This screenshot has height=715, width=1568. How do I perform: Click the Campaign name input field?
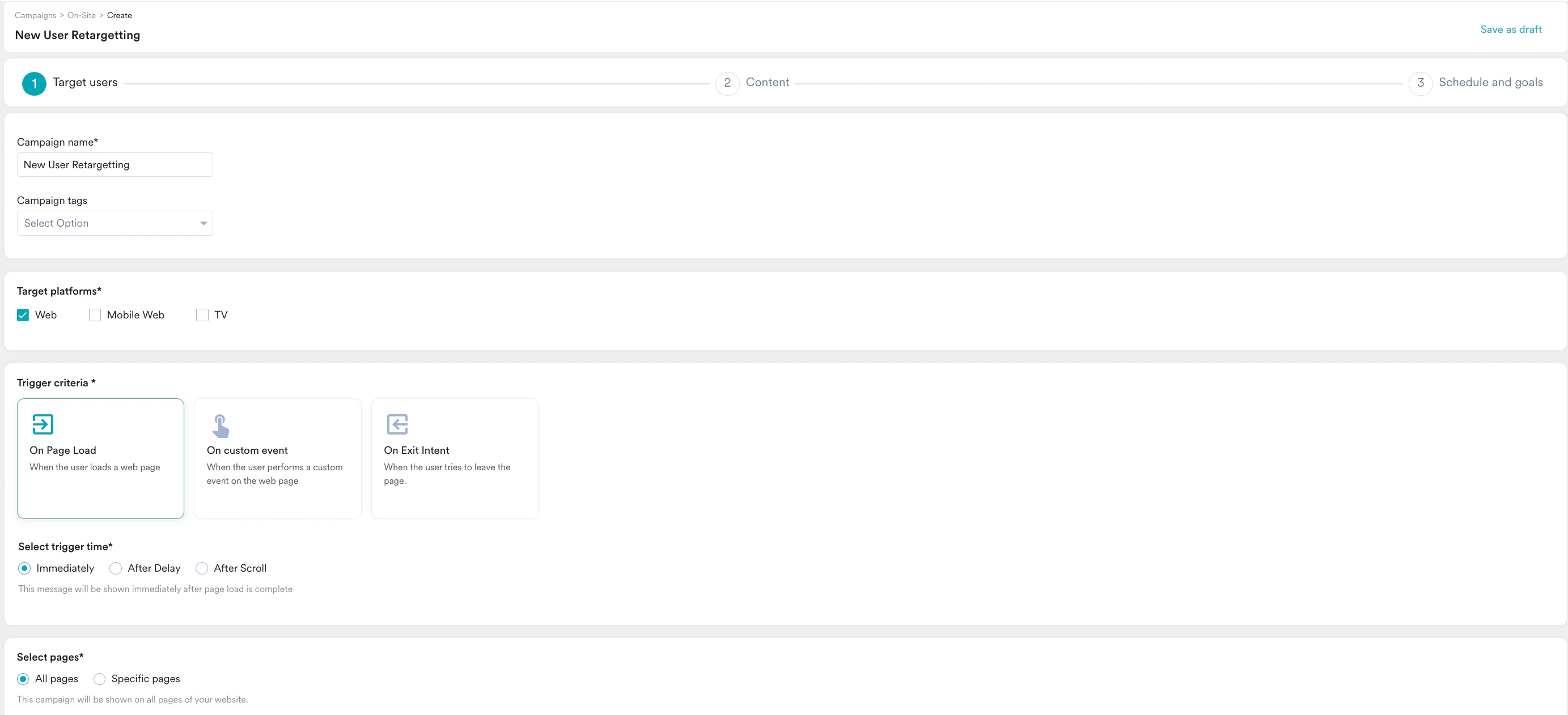pyautogui.click(x=115, y=165)
